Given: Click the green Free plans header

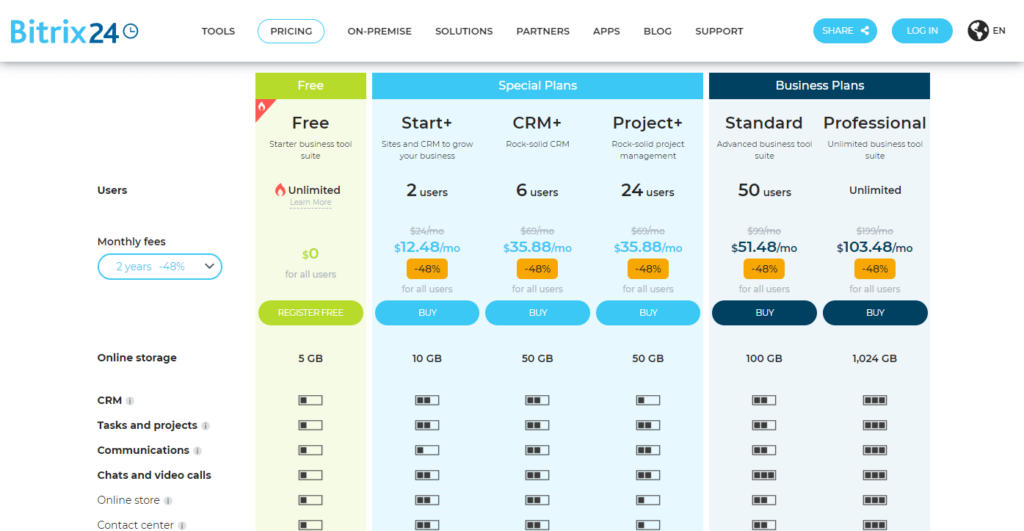Looking at the screenshot, I should pos(311,86).
